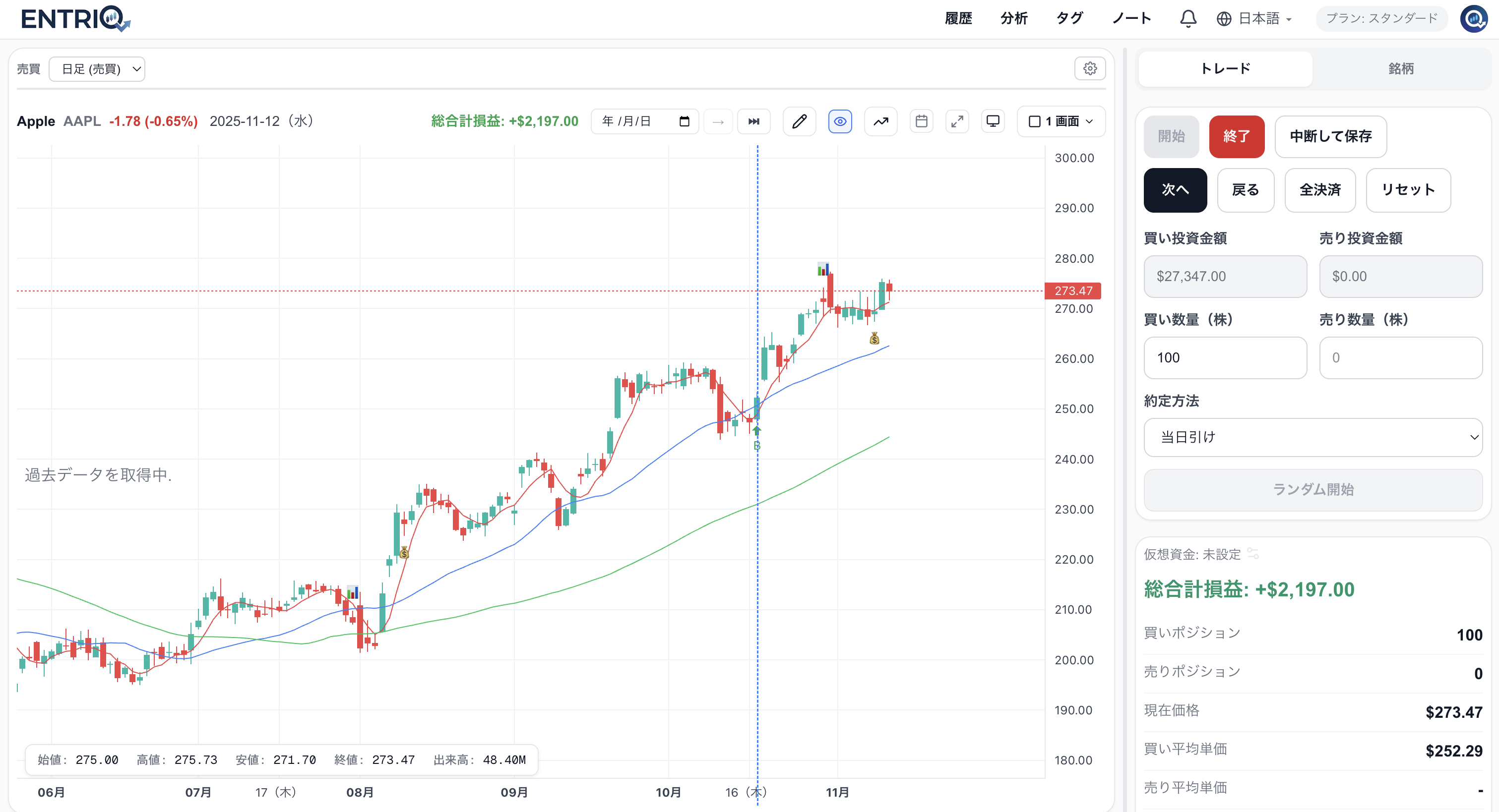Click the red 終了 button
The width and height of the screenshot is (1499, 812).
[x=1237, y=137]
